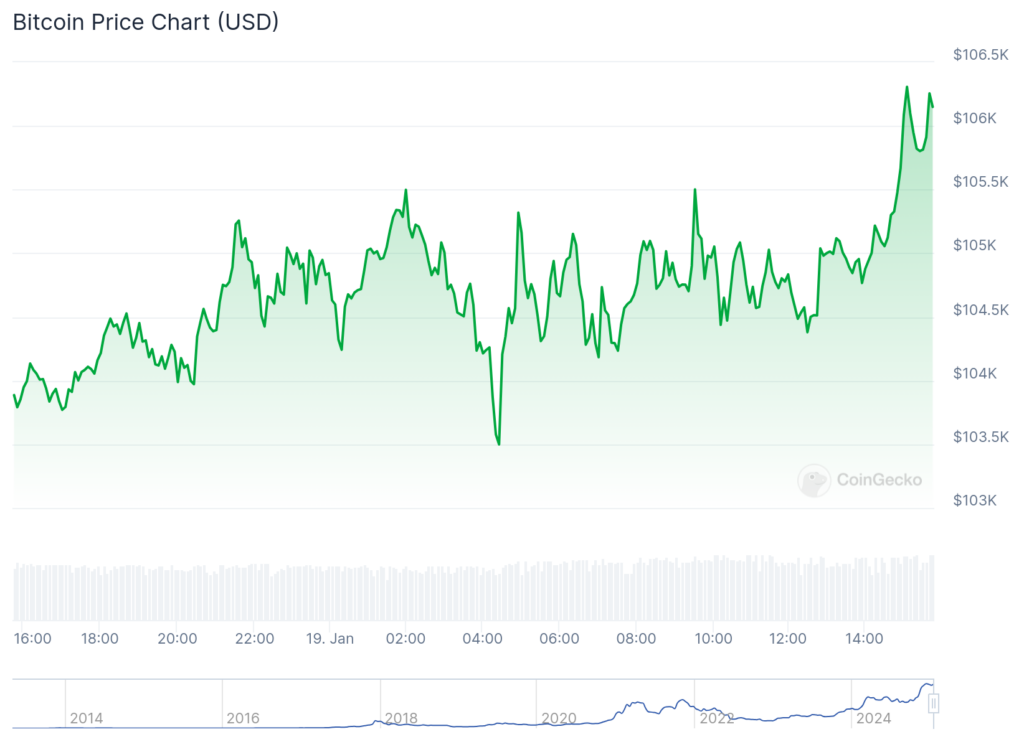Click the Bitcoin Price Chart (USD) title
Screen dimensions: 1024x747
tap(145, 22)
